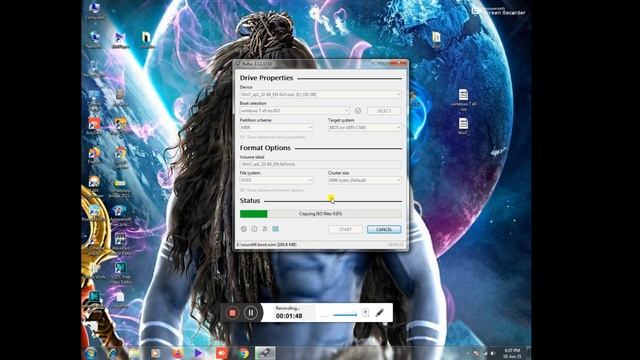The height and width of the screenshot is (360, 640).
Task: Select the Firefox desktop shortcut
Action: coord(94,156)
